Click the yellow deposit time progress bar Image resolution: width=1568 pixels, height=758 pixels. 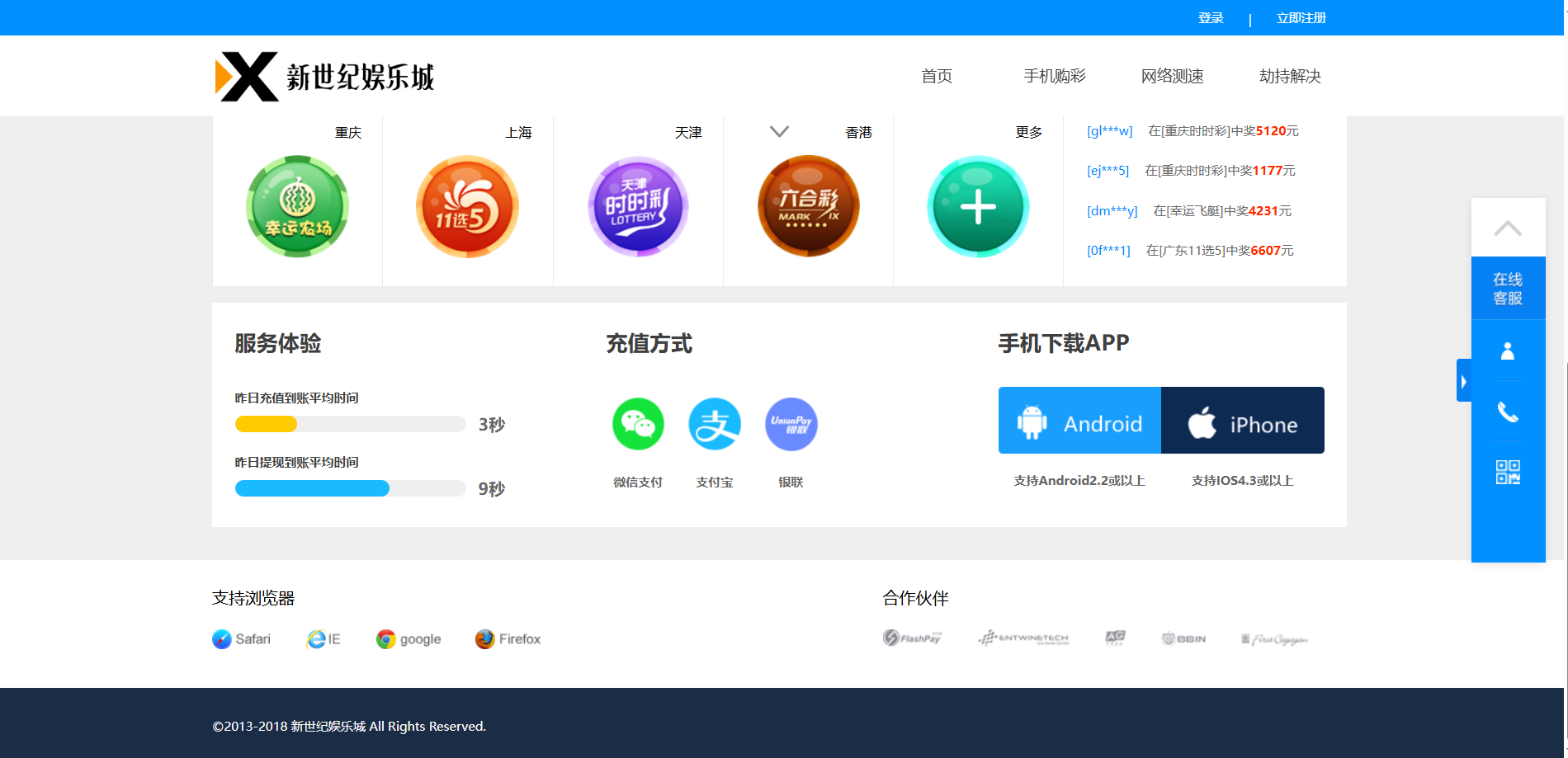[x=266, y=424]
